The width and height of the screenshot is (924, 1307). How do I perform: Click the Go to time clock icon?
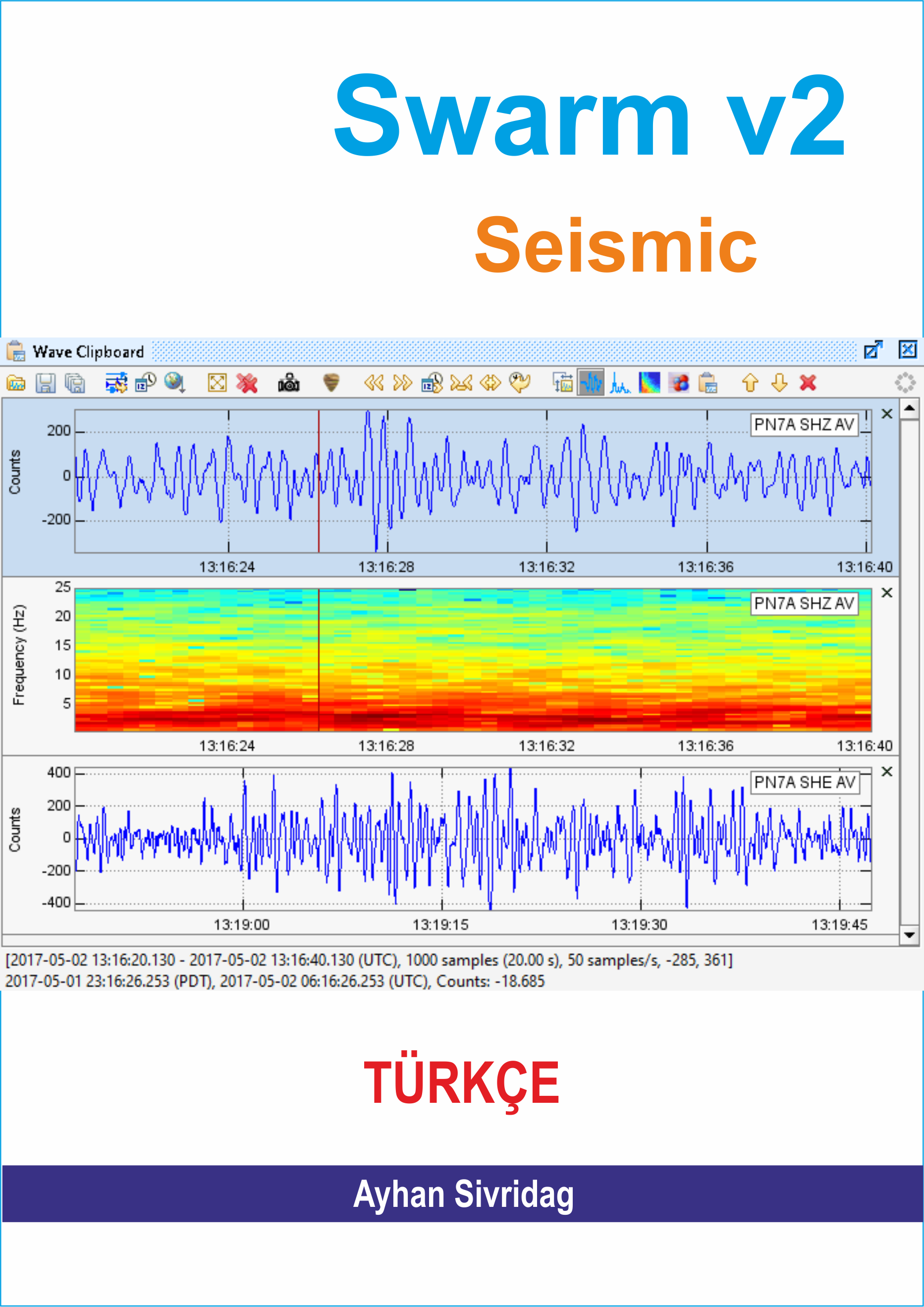point(433,383)
